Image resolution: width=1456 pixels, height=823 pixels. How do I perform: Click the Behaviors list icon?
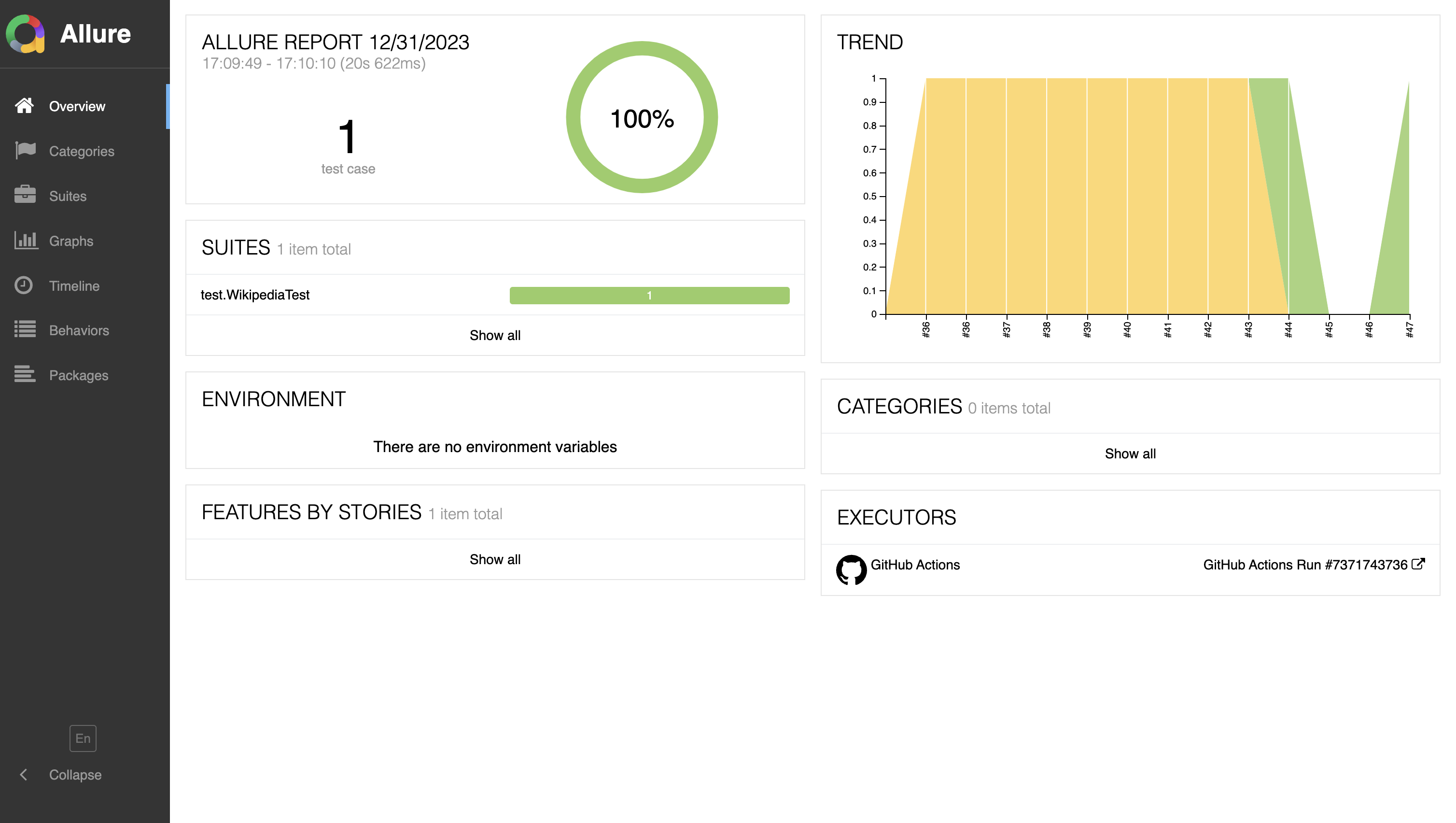click(x=25, y=330)
